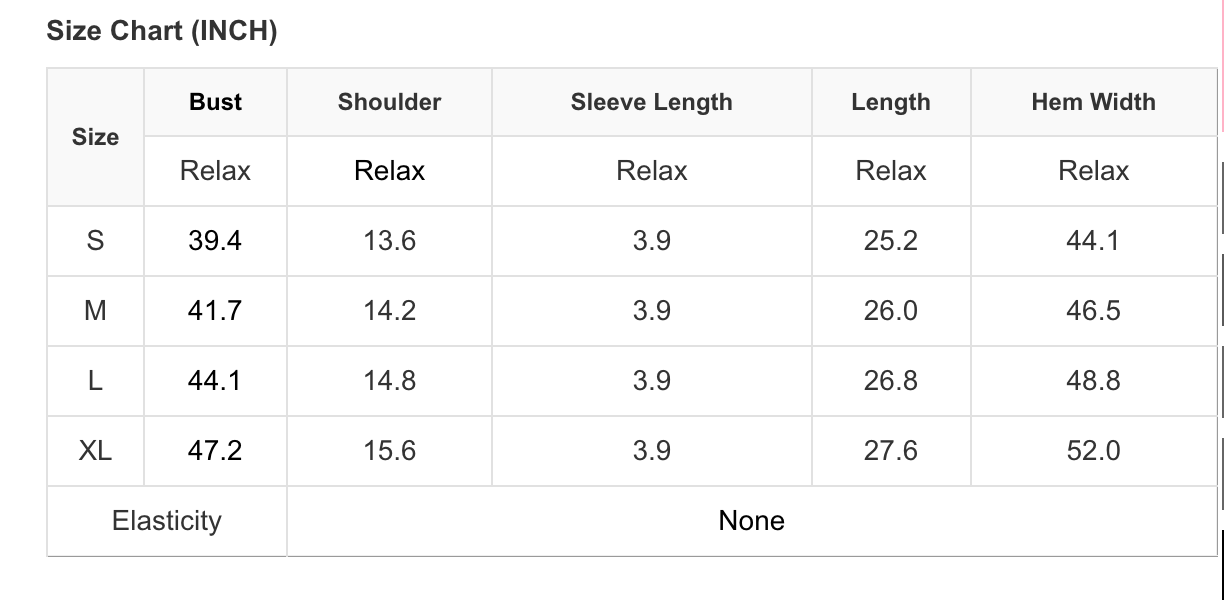Select the None elasticity value
This screenshot has width=1224, height=600.
point(751,521)
